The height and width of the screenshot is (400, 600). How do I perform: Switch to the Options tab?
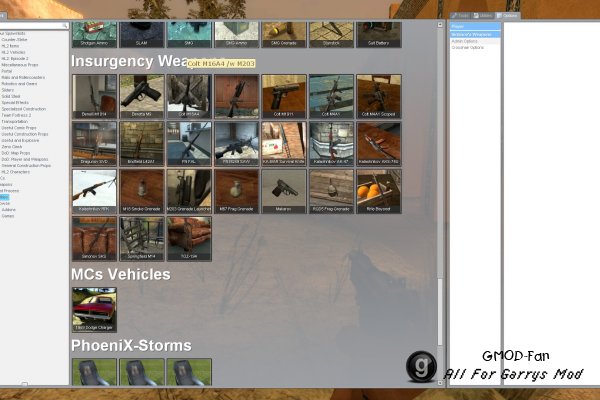point(507,16)
